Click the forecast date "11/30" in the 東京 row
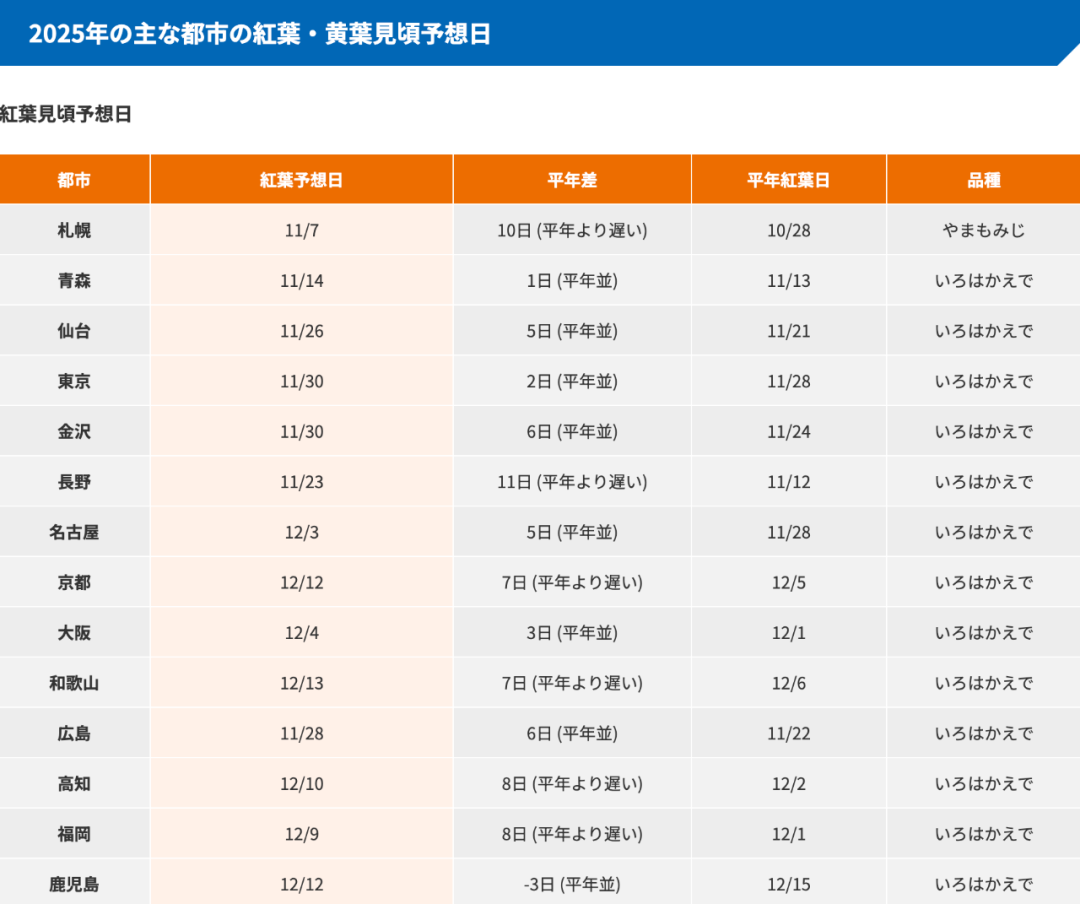1080x904 pixels. point(302,381)
